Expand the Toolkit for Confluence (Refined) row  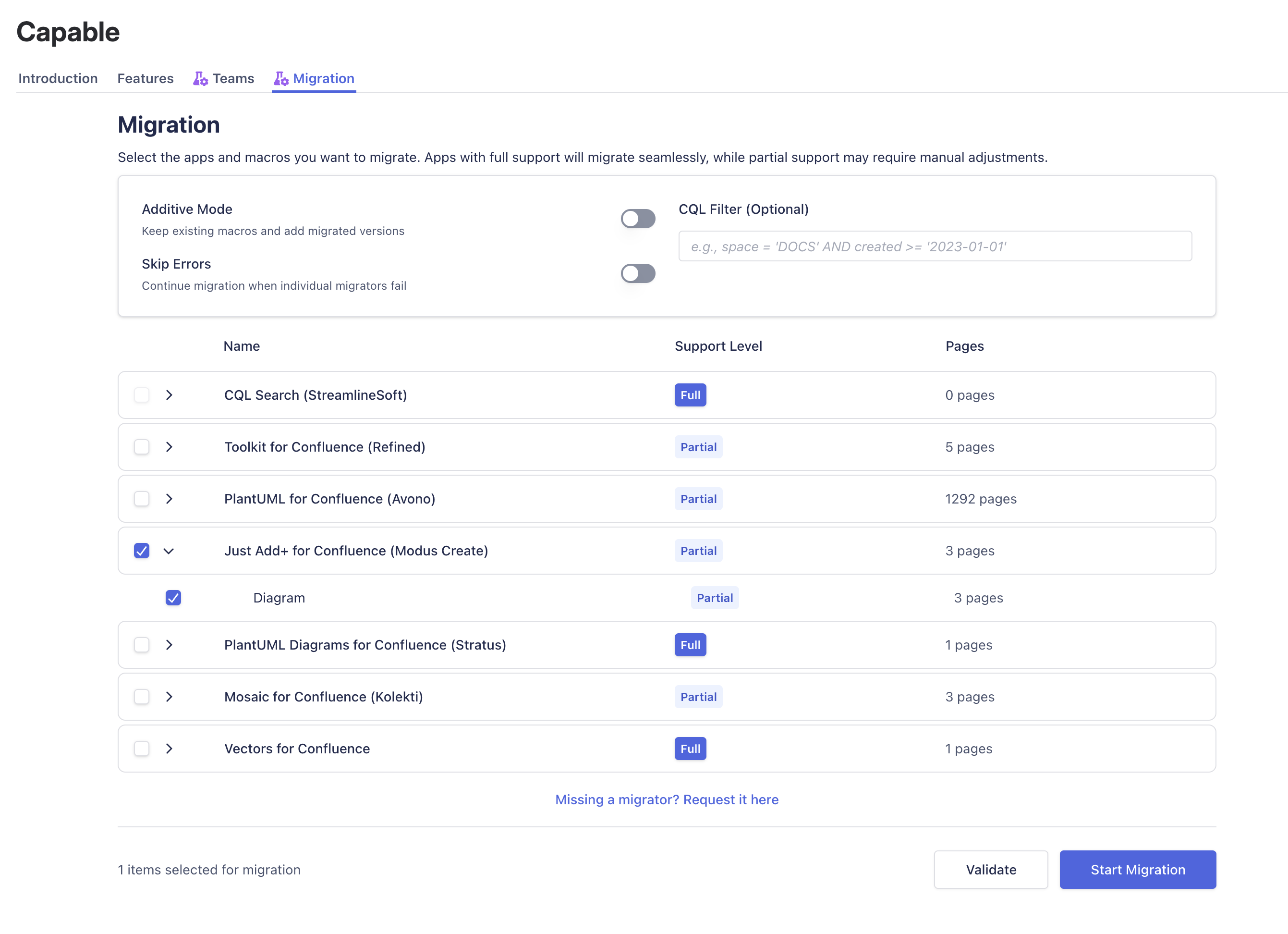[169, 447]
